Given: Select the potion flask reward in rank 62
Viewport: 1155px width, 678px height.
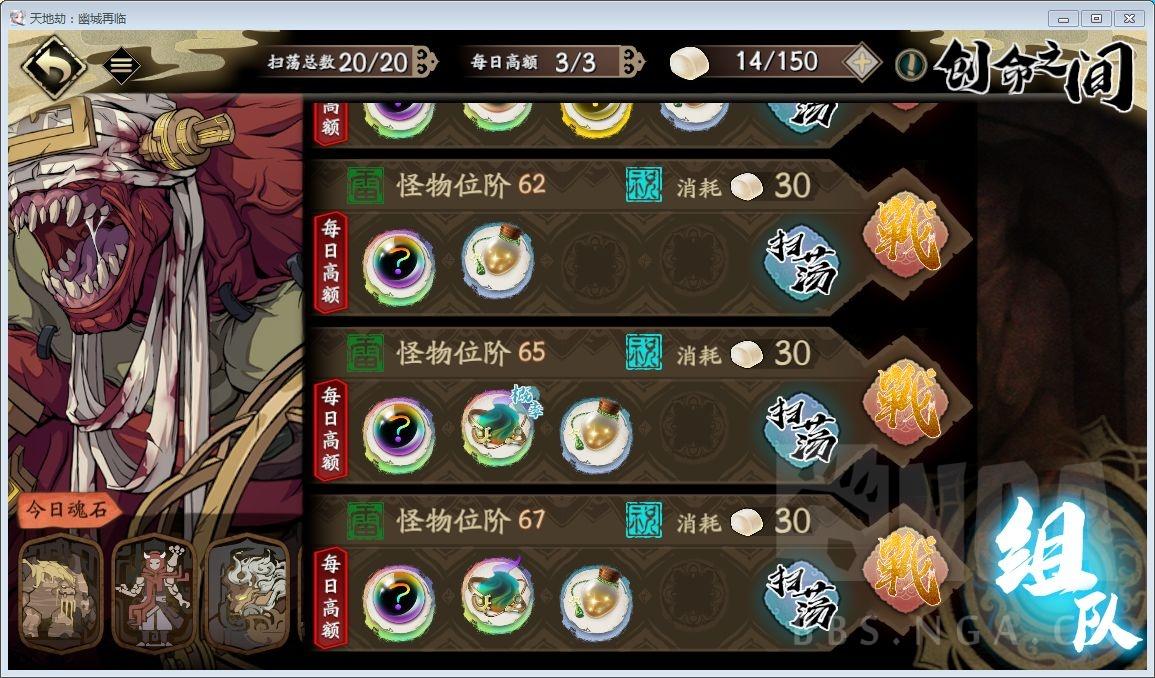Looking at the screenshot, I should point(498,261).
